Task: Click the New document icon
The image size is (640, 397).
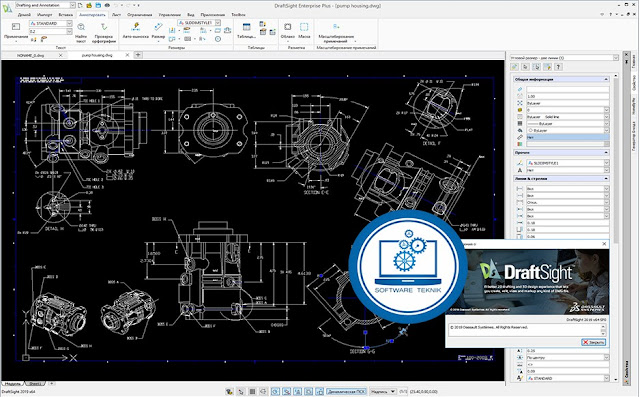Action: click(81, 5)
